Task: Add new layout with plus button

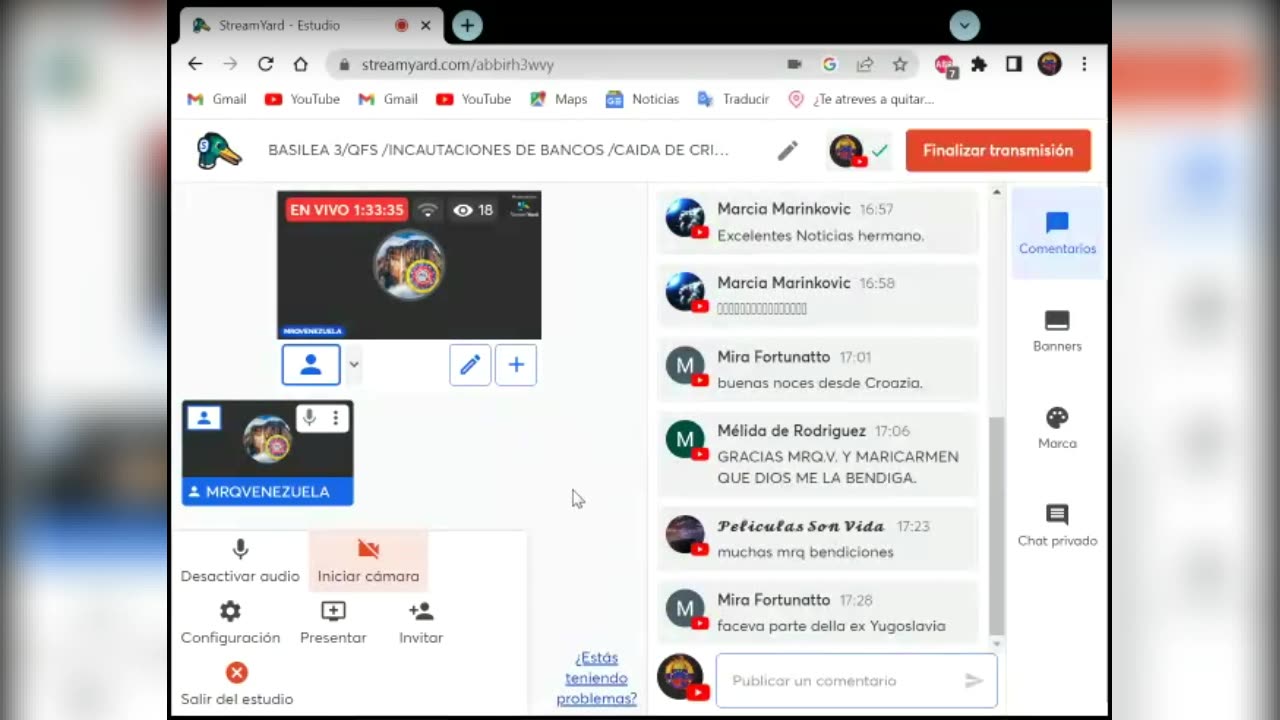Action: 516,365
